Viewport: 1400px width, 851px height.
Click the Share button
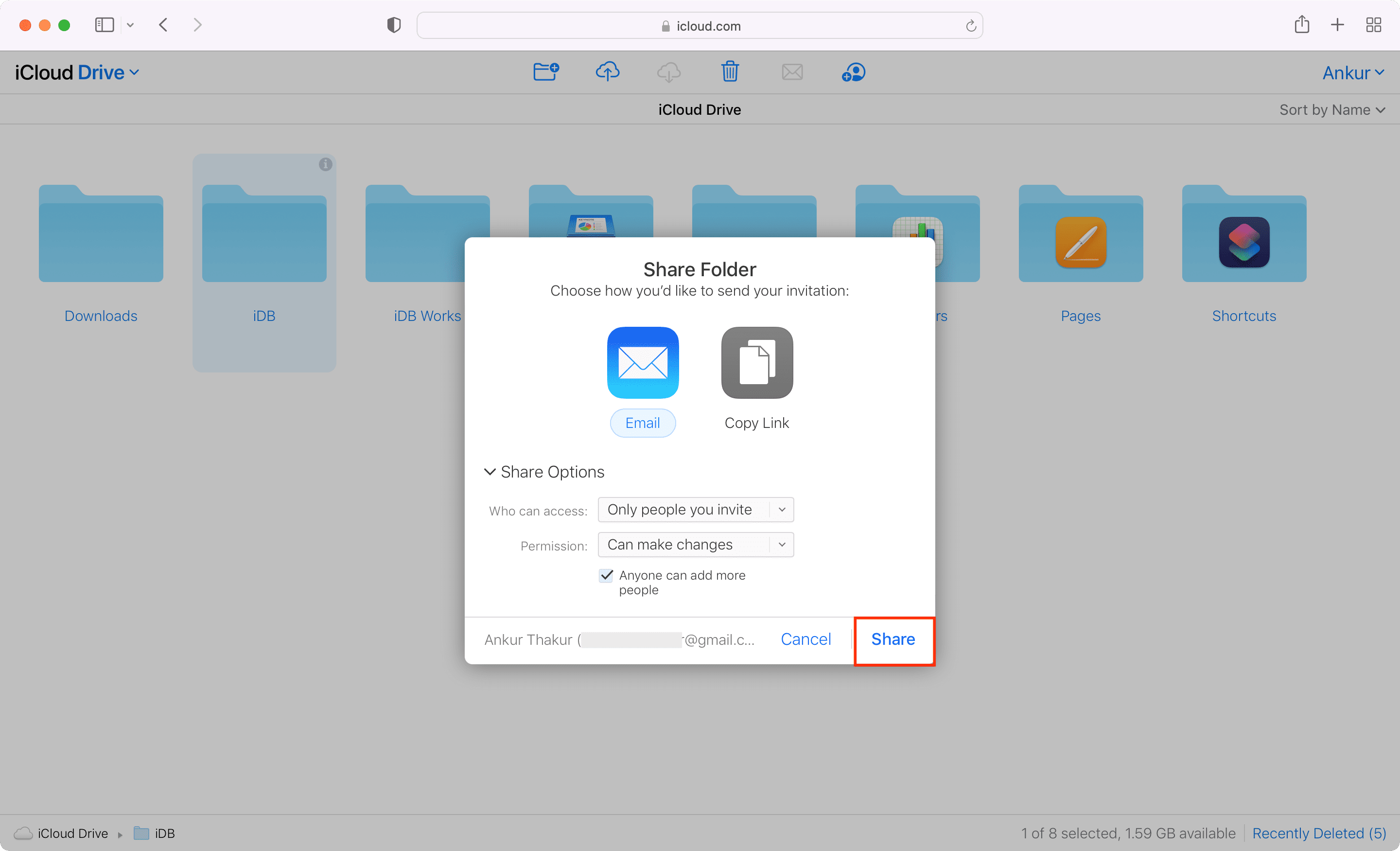(893, 639)
